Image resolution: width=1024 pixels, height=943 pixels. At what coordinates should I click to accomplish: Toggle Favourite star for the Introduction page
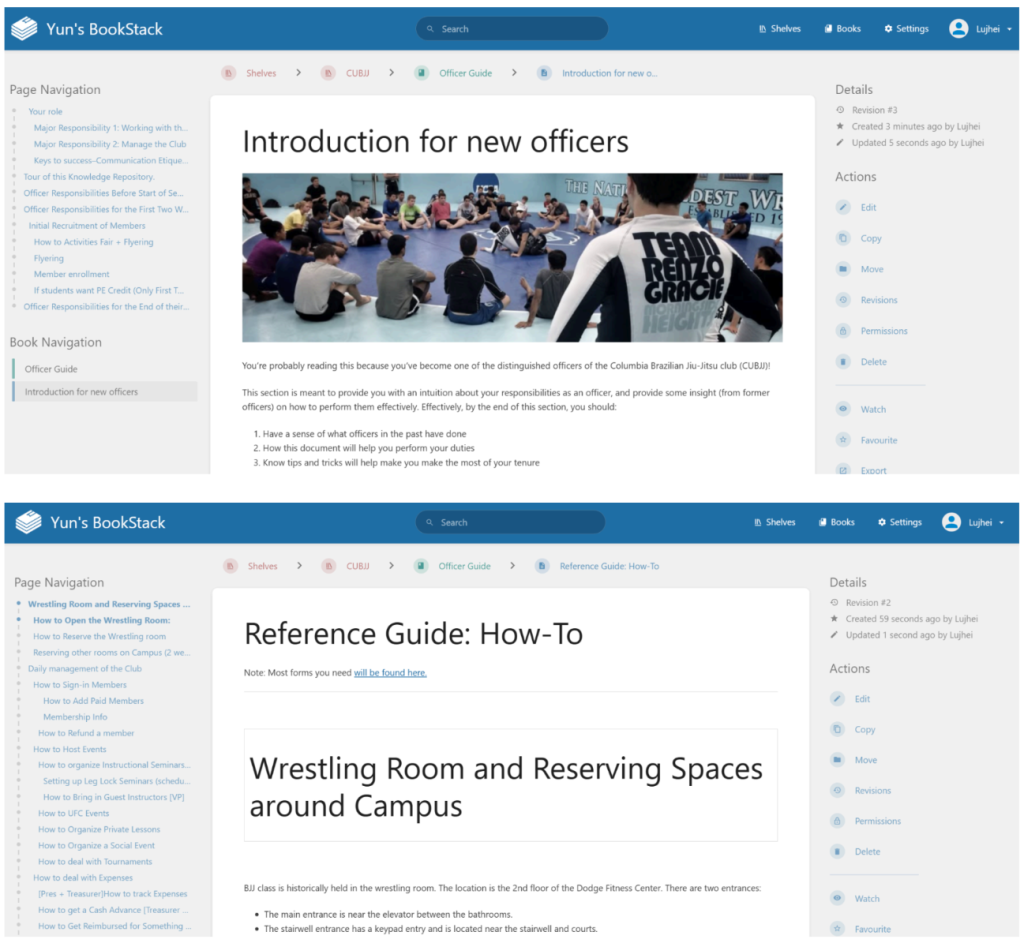[843, 441]
